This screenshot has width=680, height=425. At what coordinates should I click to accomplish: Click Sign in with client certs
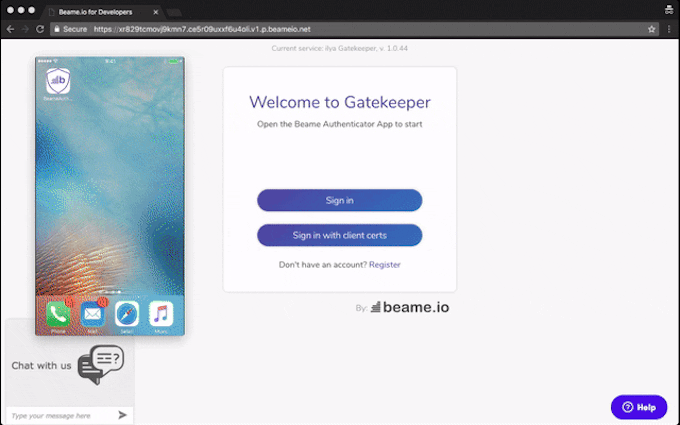pos(340,235)
